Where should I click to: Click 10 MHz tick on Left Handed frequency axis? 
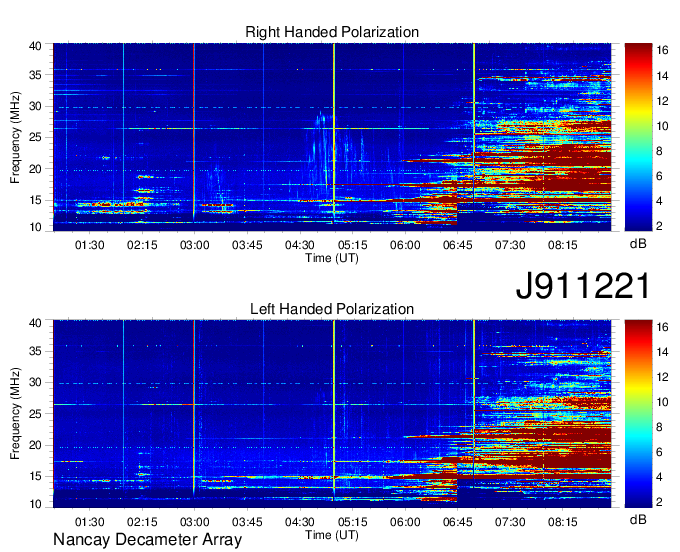35,504
